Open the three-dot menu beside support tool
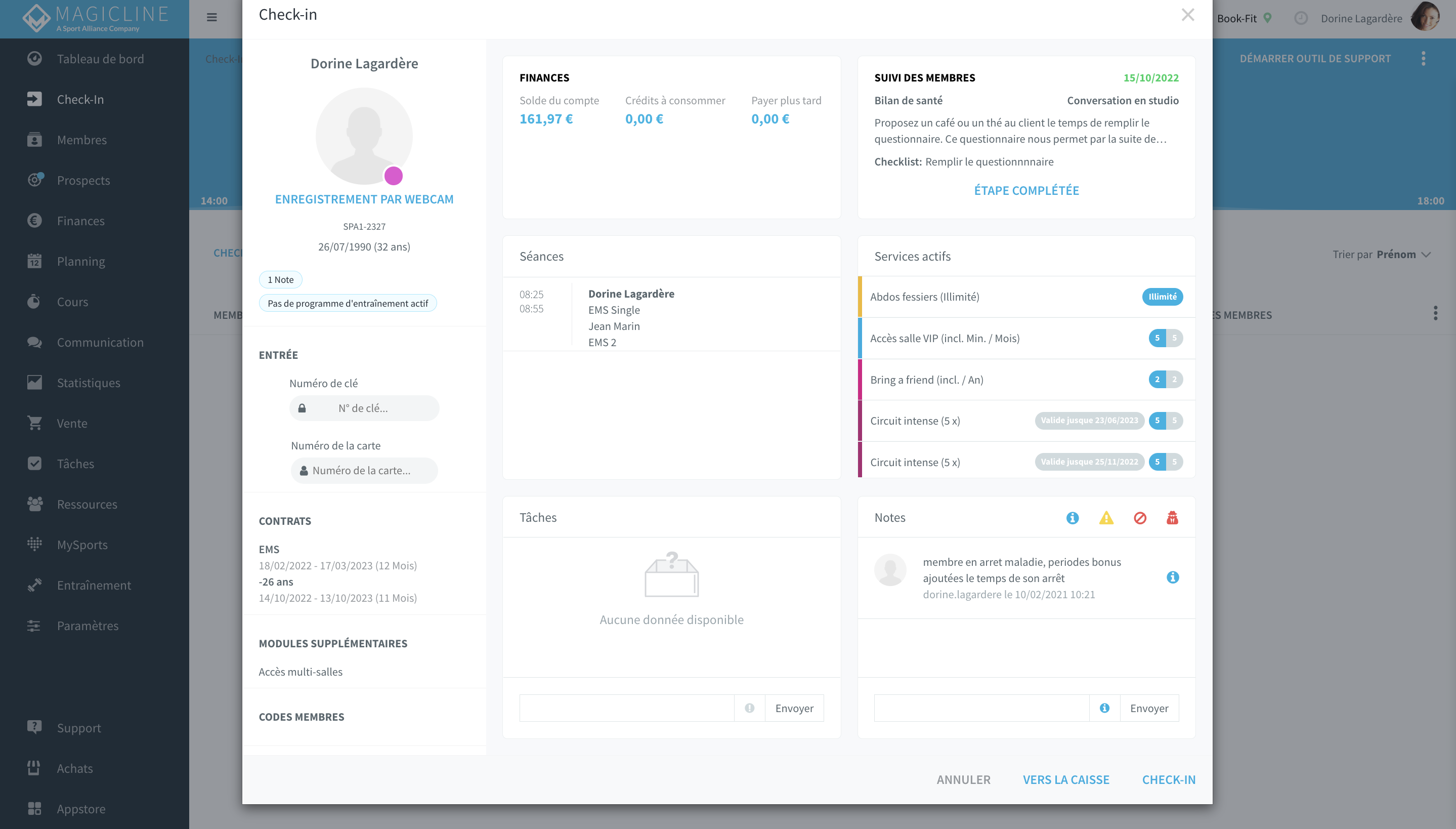Image resolution: width=1456 pixels, height=829 pixels. point(1424,58)
